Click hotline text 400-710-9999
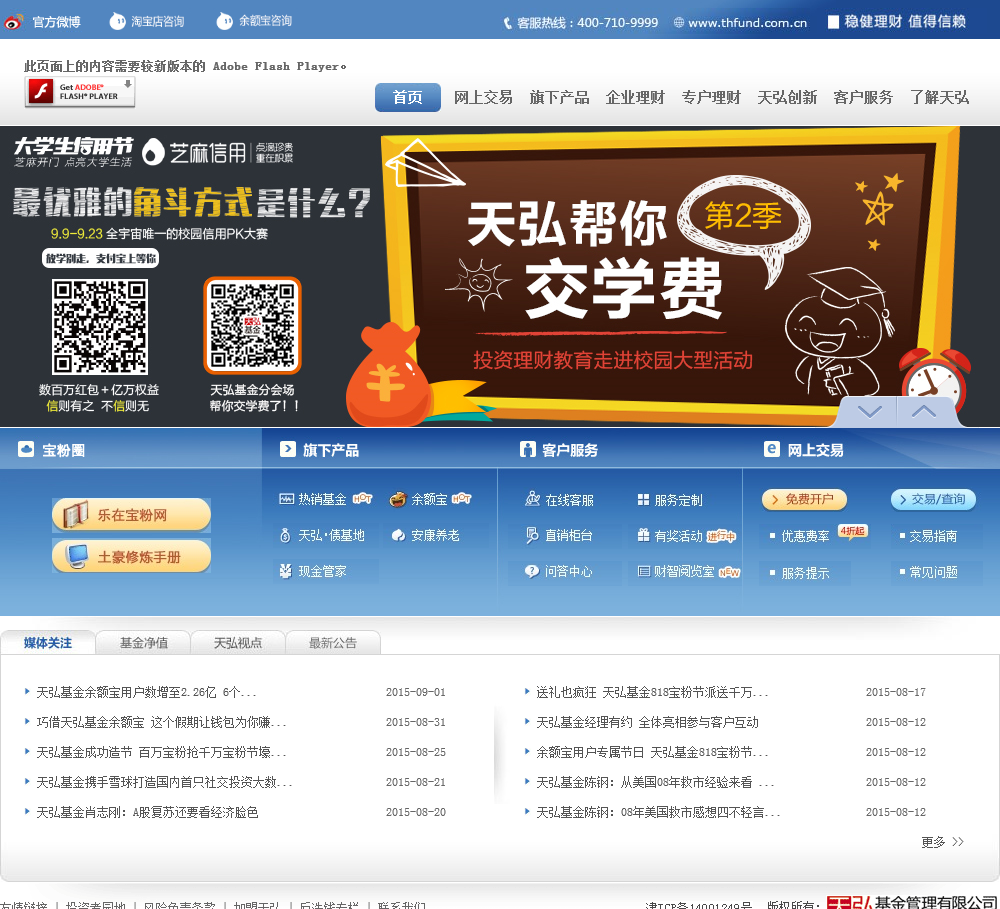This screenshot has width=1000, height=909. 617,23
